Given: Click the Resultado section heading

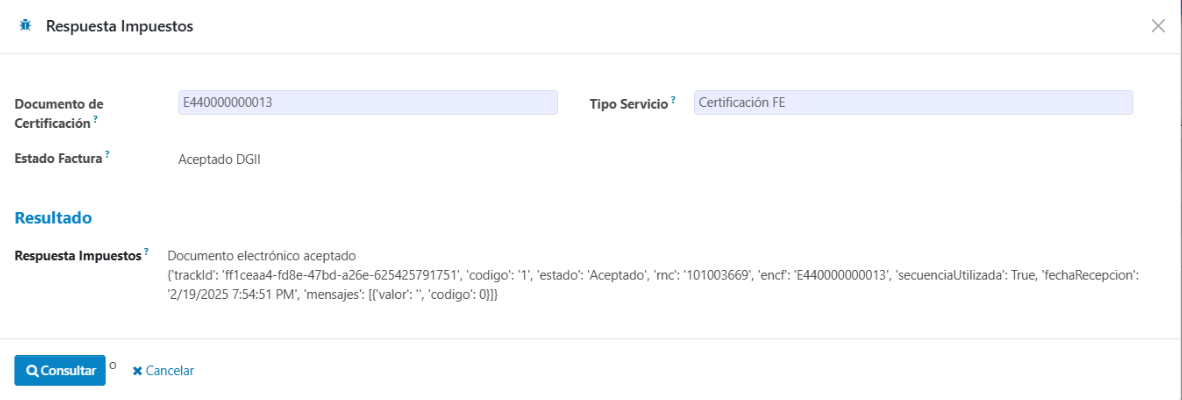Looking at the screenshot, I should (x=54, y=218).
